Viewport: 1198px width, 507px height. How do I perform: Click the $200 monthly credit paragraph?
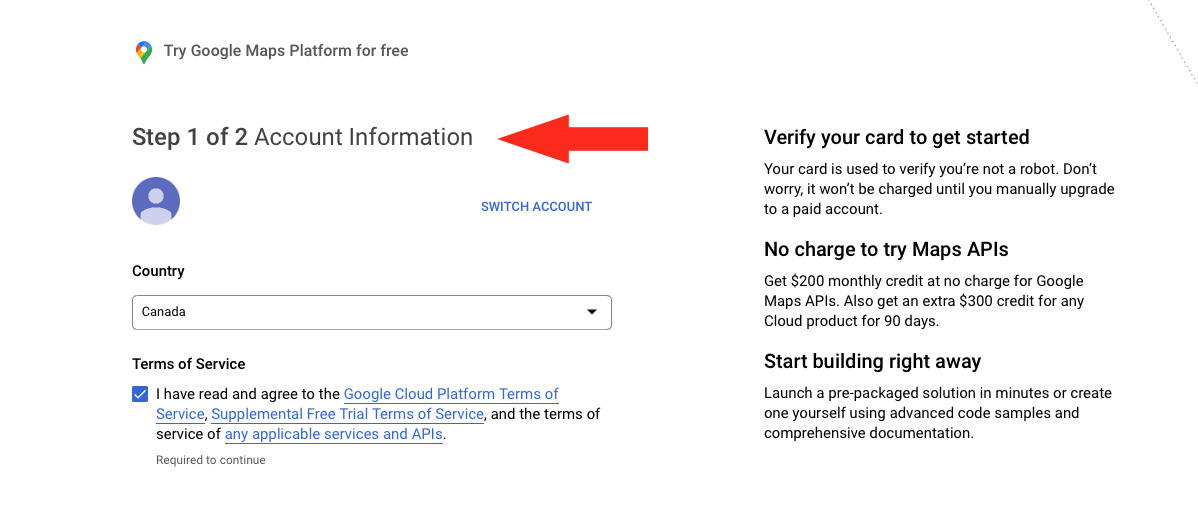coord(923,301)
